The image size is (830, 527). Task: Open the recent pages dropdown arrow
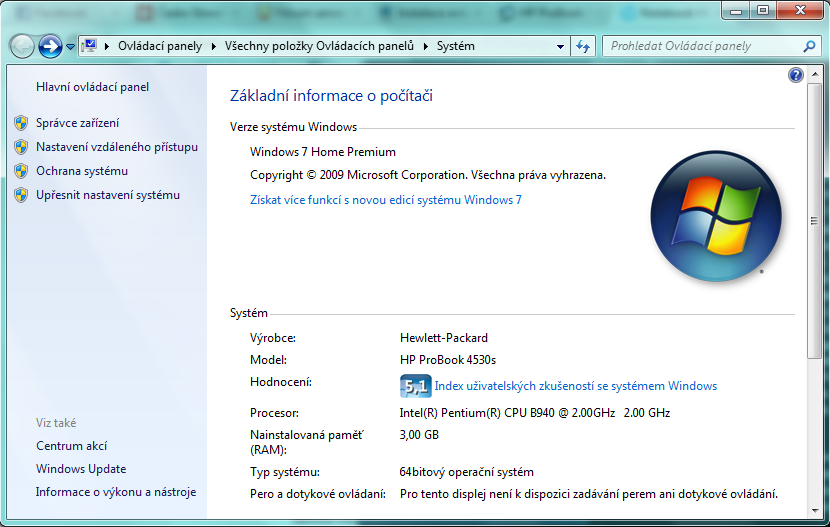coord(70,47)
